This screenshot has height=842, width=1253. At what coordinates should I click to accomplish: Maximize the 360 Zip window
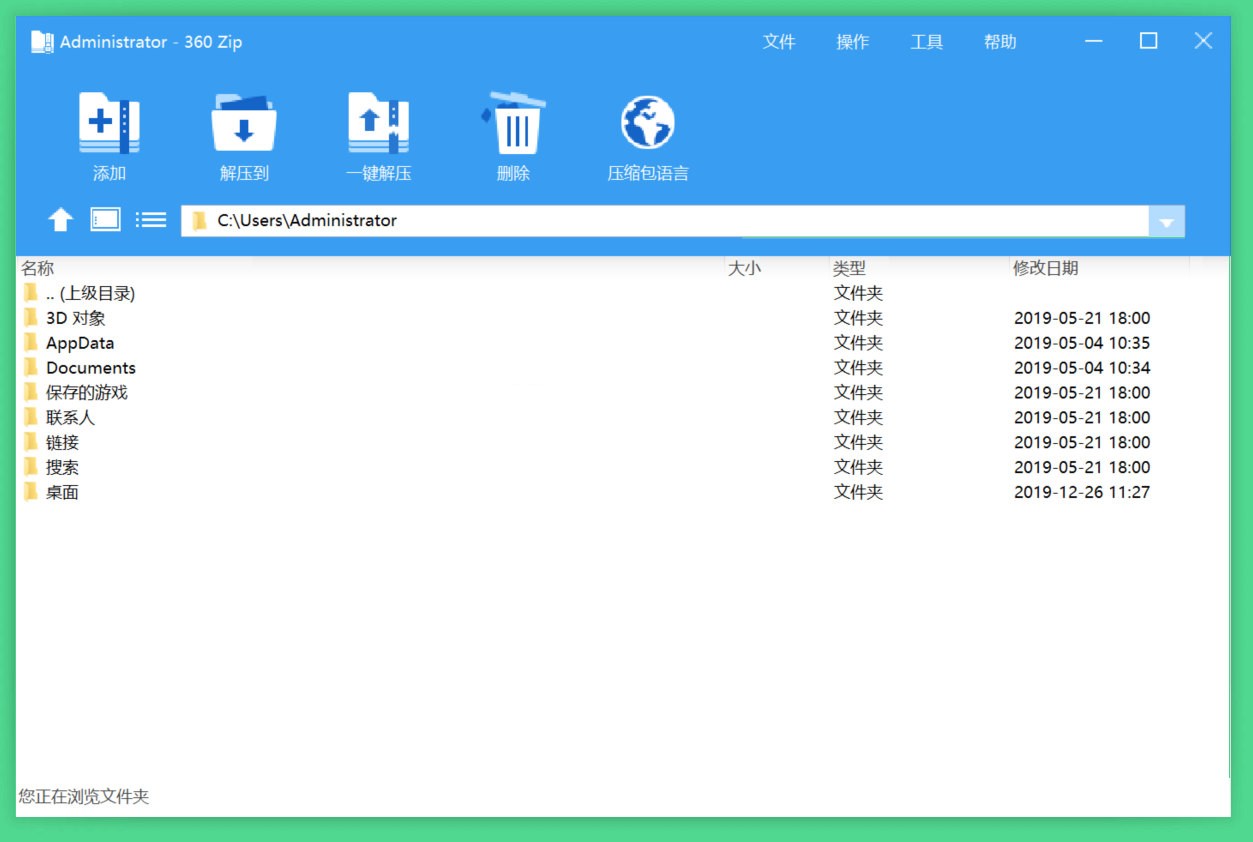click(x=1149, y=41)
